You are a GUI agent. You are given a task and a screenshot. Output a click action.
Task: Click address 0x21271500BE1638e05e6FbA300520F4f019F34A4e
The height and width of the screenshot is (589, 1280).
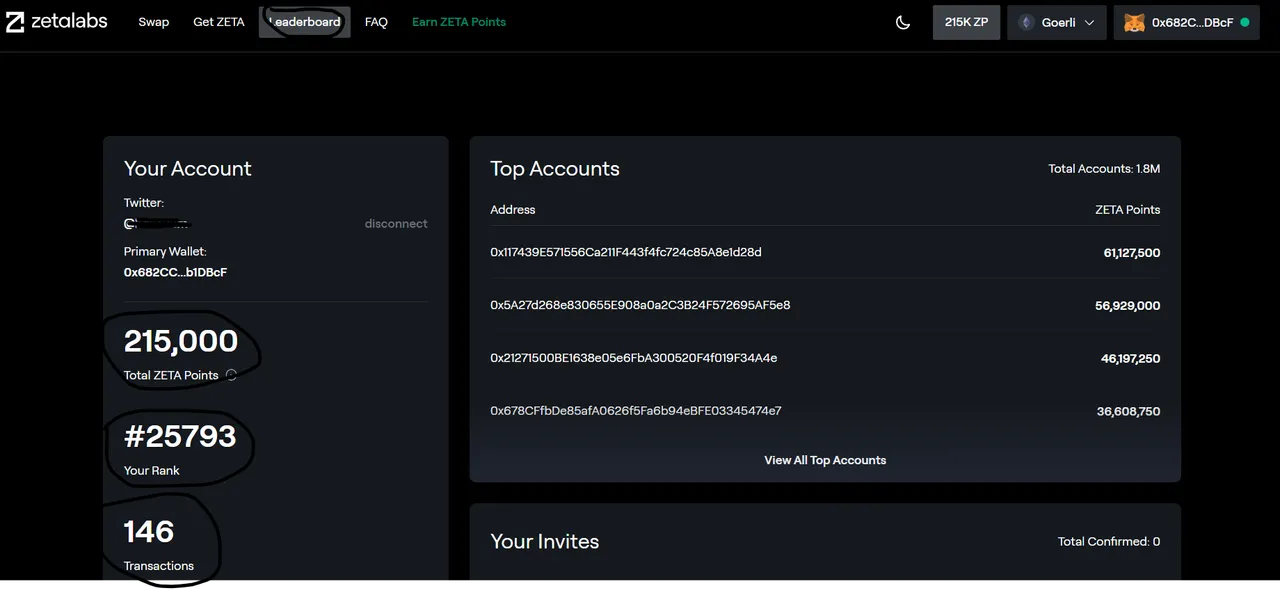tap(634, 358)
